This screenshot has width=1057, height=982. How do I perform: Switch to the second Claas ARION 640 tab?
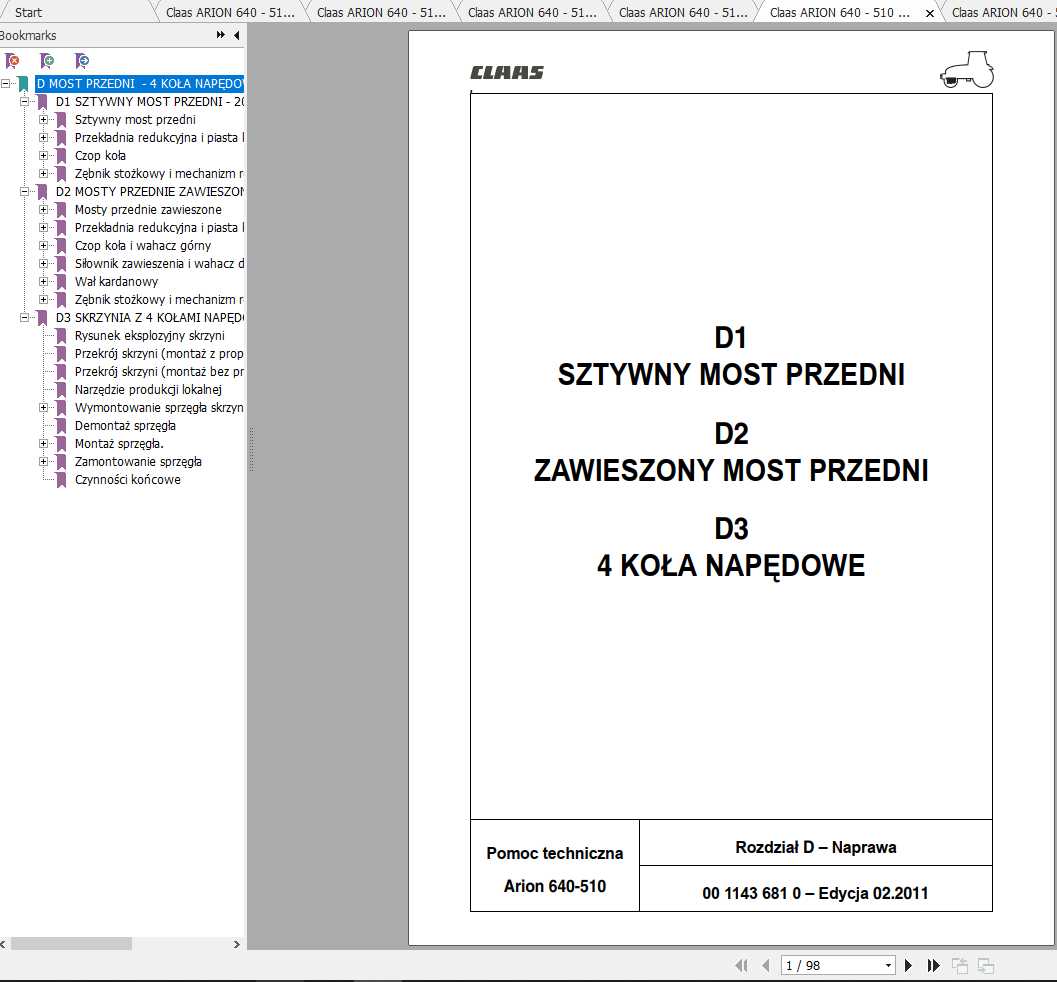(x=381, y=12)
